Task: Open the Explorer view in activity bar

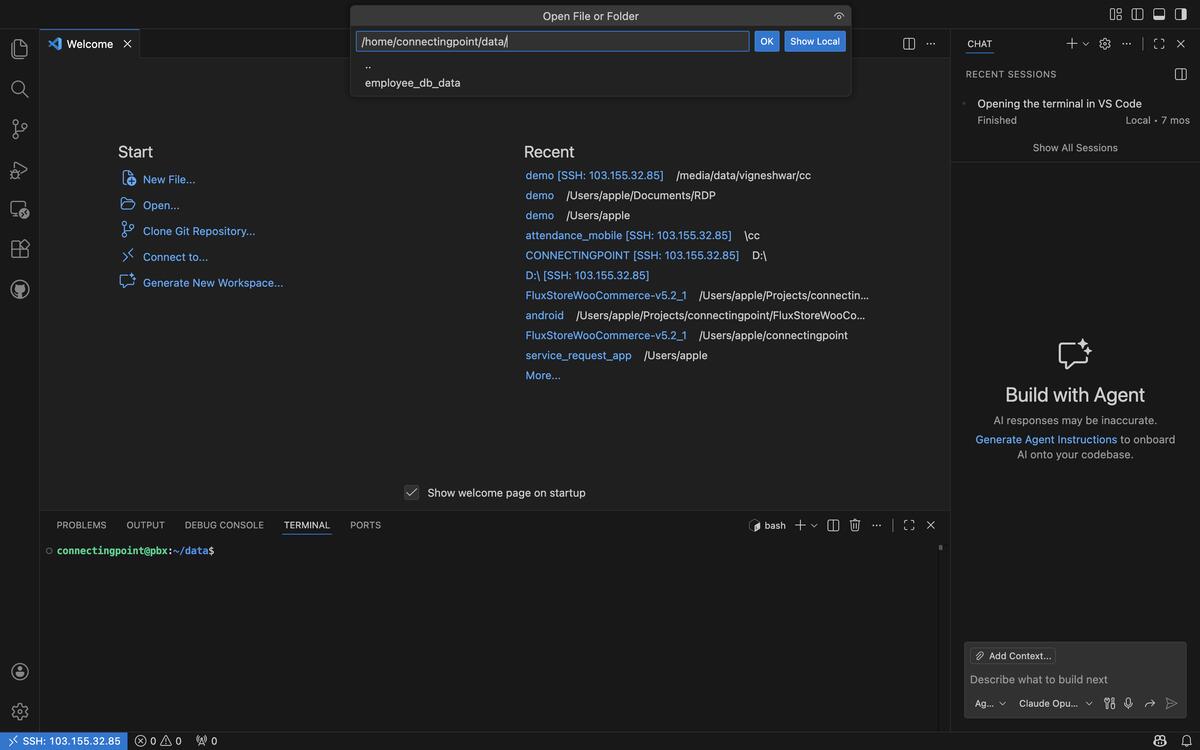Action: (19, 49)
